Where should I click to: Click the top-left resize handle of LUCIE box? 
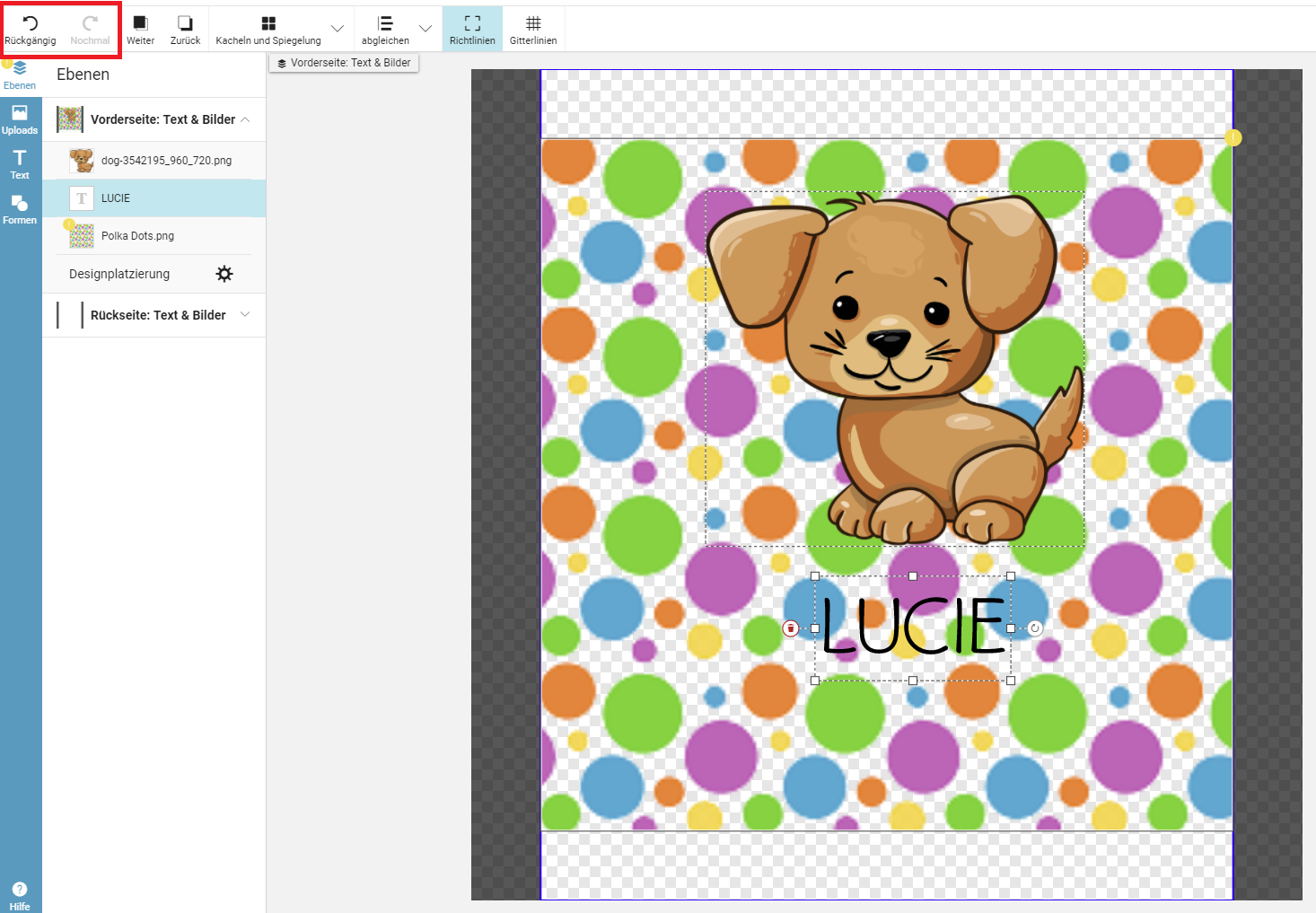coord(815,576)
